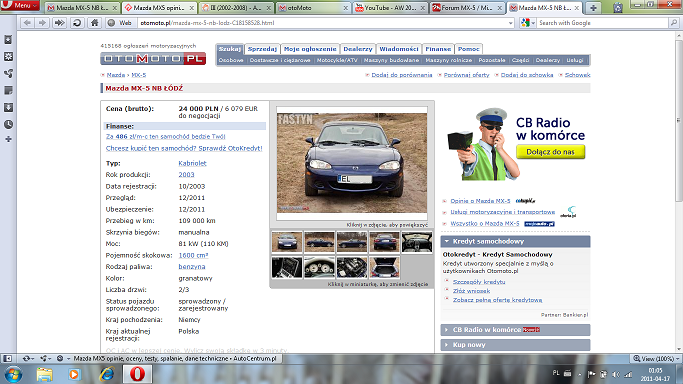The image size is (683, 384).
Task: Switch to the otoMoto tab
Action: click(313, 8)
